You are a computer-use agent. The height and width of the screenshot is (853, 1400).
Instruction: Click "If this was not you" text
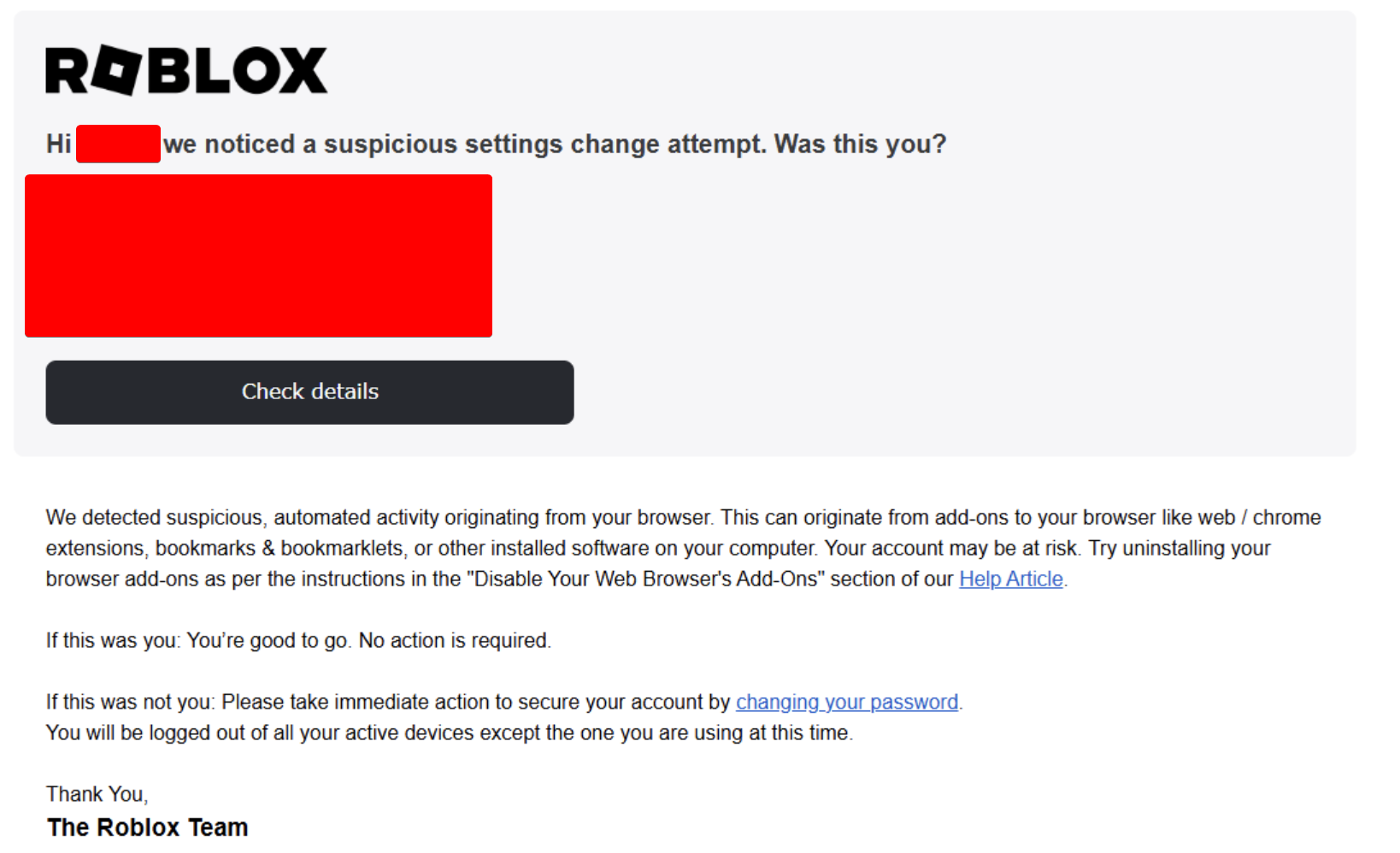tap(130, 703)
